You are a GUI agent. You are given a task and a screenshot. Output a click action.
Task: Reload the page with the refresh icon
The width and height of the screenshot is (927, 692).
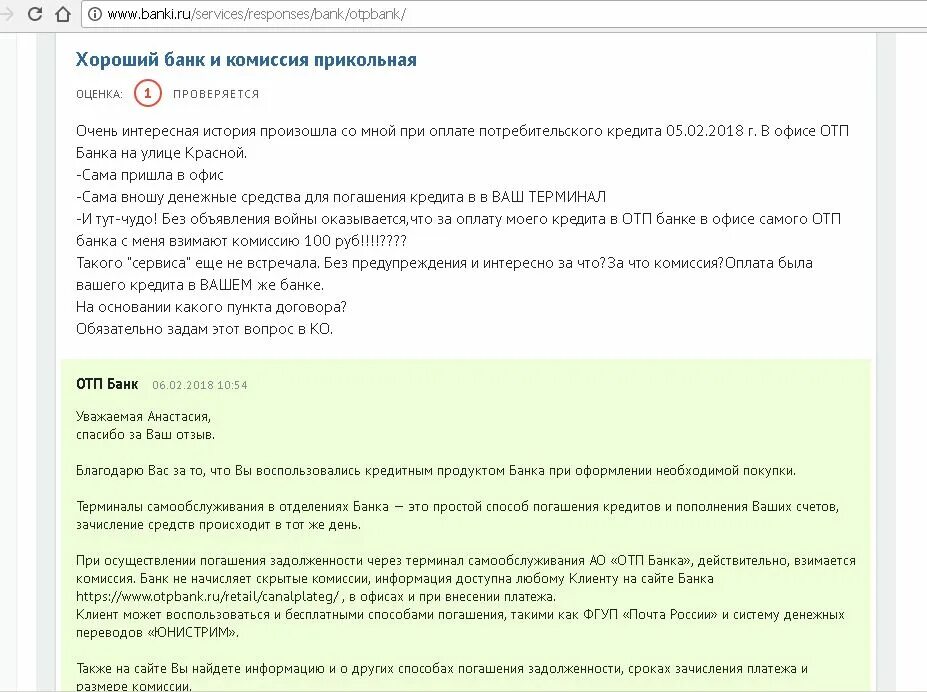[35, 14]
